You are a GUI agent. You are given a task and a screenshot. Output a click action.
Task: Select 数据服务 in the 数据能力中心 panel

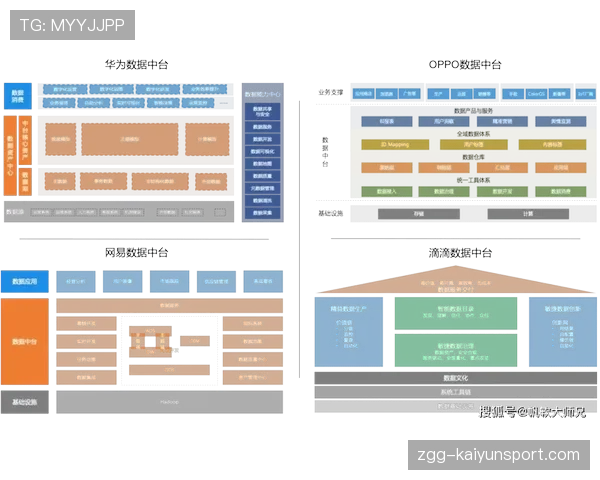coord(262,127)
